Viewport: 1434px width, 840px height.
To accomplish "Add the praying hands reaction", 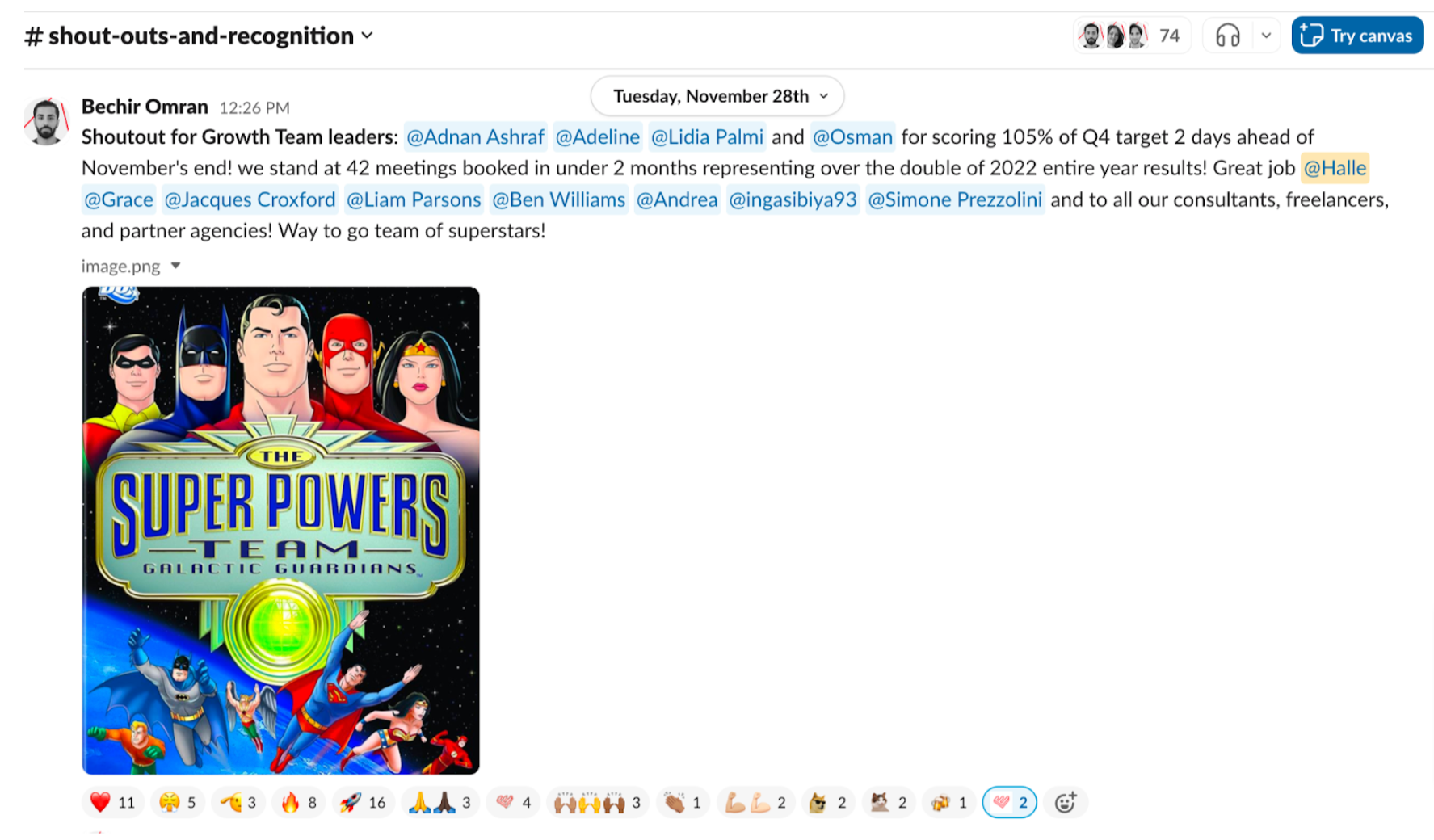I will point(439,802).
